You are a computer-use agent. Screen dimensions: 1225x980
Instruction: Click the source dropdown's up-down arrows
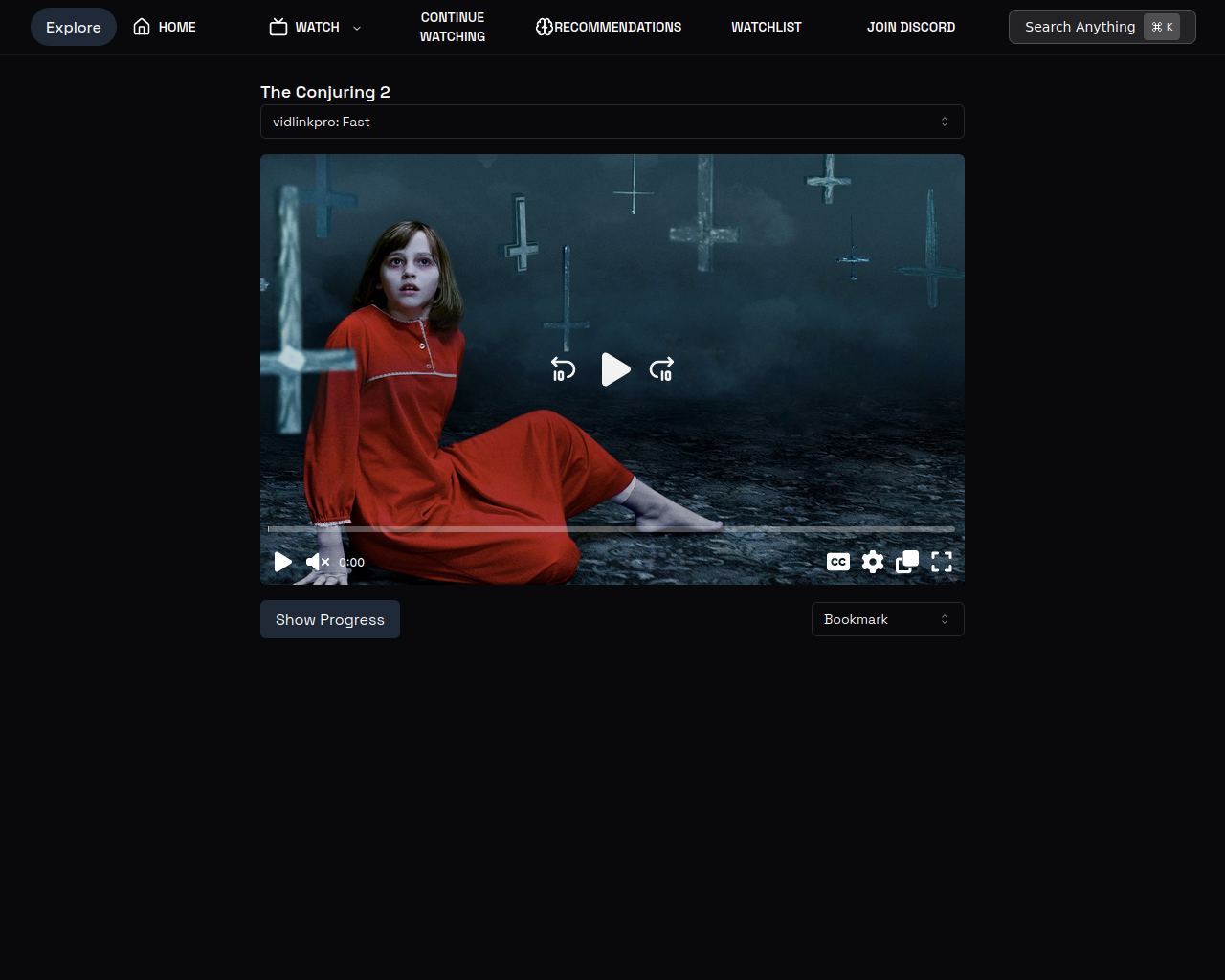[945, 122]
